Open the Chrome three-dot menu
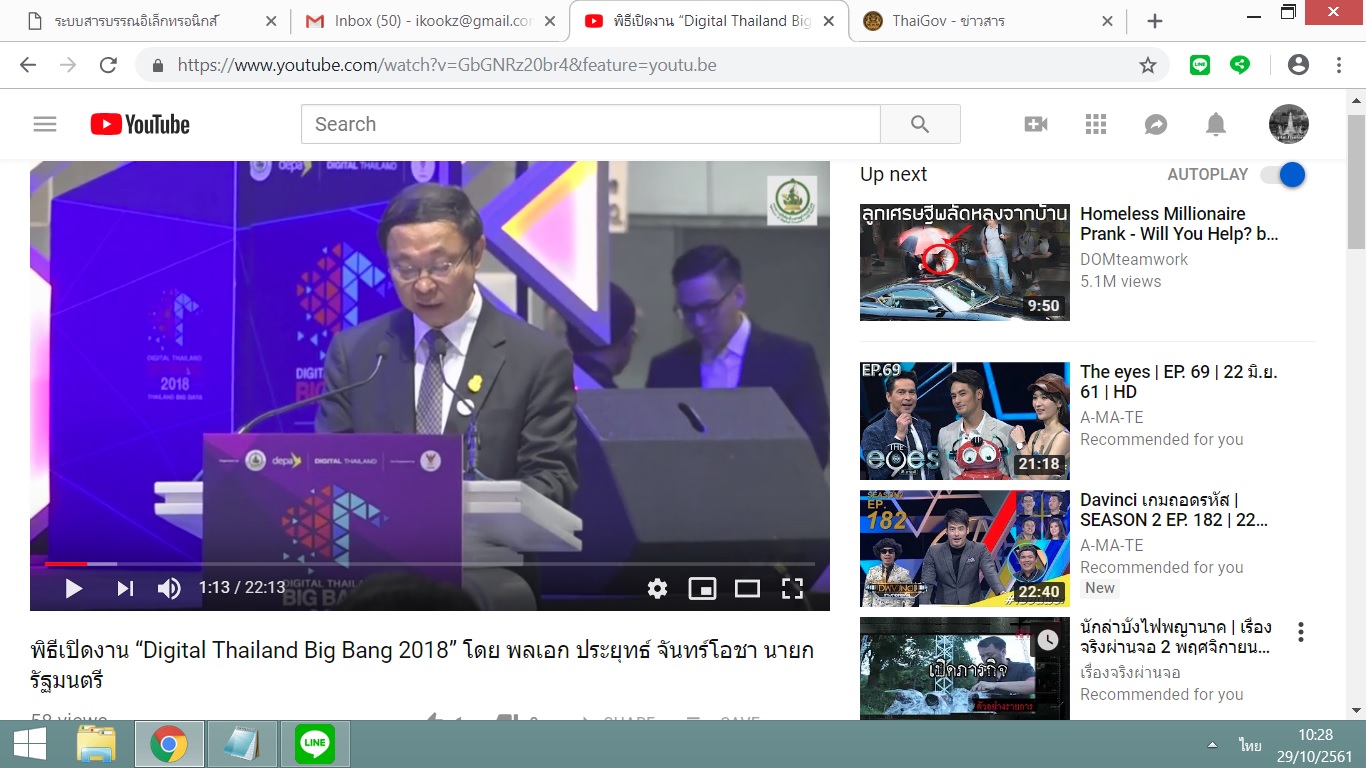 coord(1339,65)
